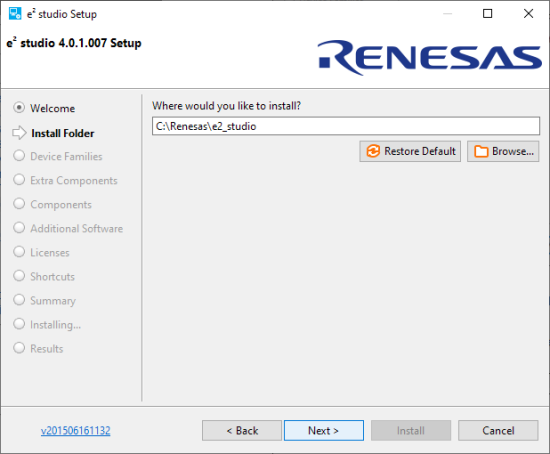Screen dimensions: 550x454
Task: Select the Extra Components step radio
Action: [x=19, y=180]
